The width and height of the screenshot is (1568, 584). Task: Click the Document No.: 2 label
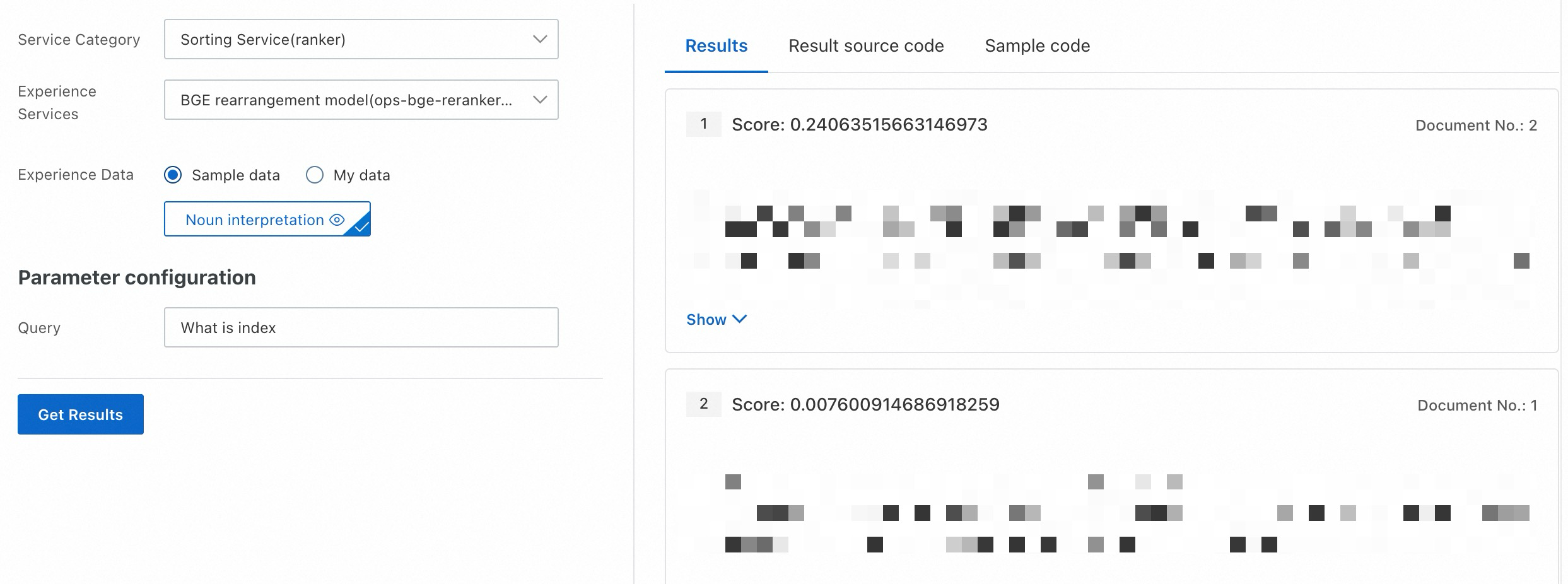(1475, 126)
